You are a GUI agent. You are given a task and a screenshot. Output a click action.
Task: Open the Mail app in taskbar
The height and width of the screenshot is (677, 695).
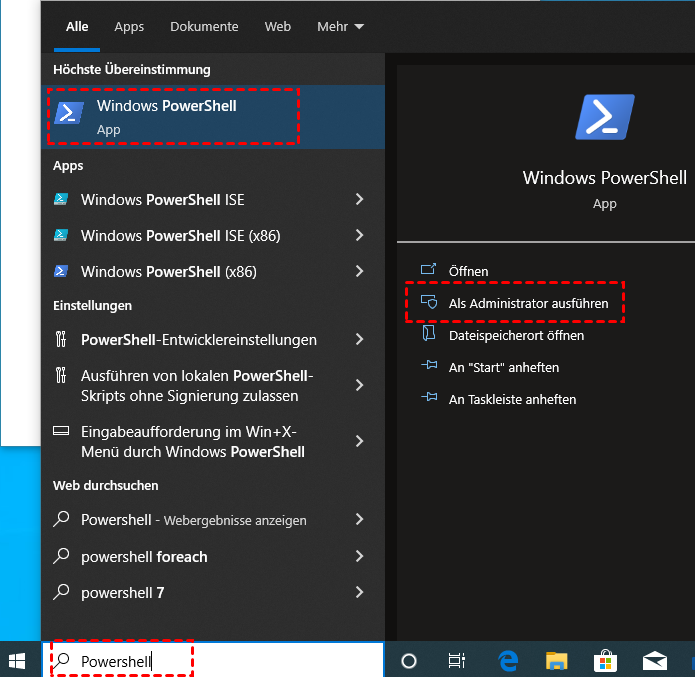[655, 660]
